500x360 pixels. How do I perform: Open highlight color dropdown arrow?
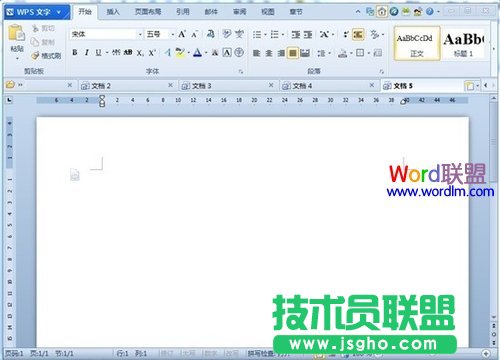[x=189, y=53]
